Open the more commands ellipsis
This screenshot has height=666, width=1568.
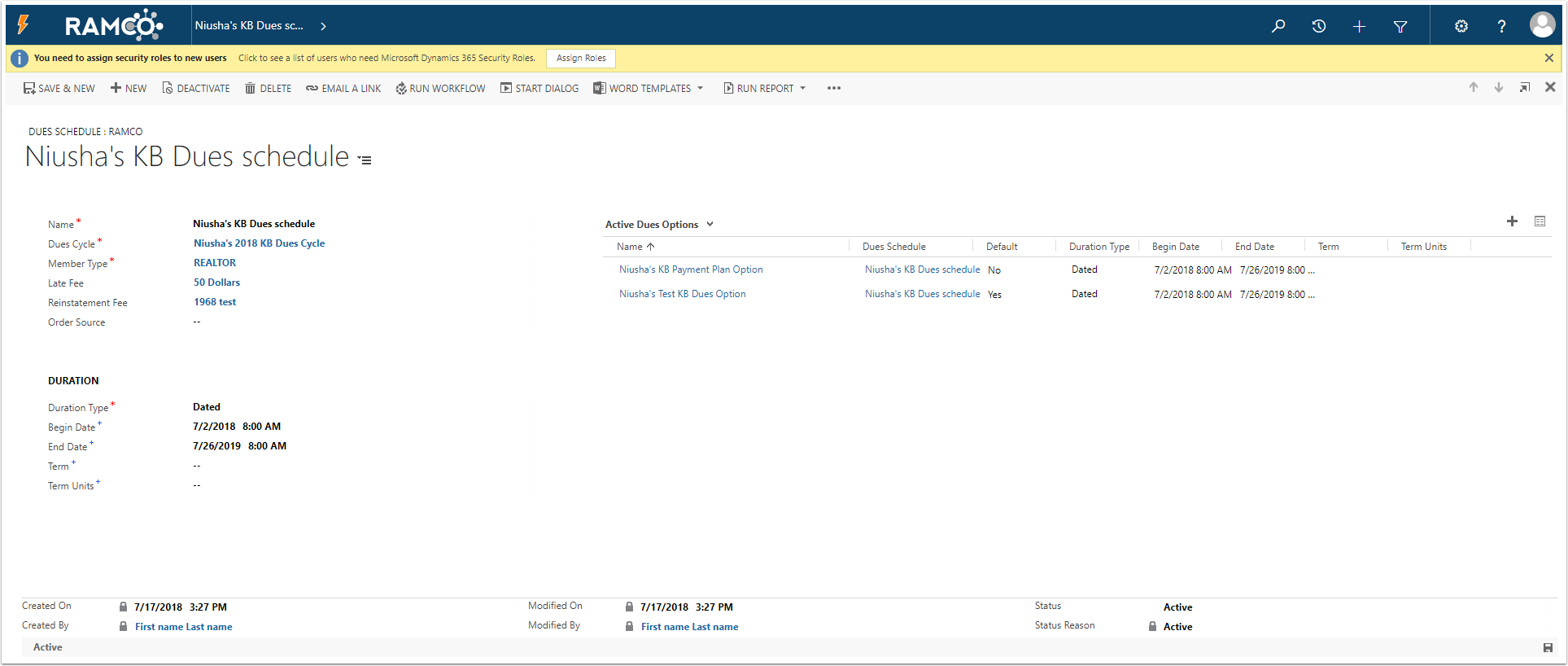click(x=834, y=88)
